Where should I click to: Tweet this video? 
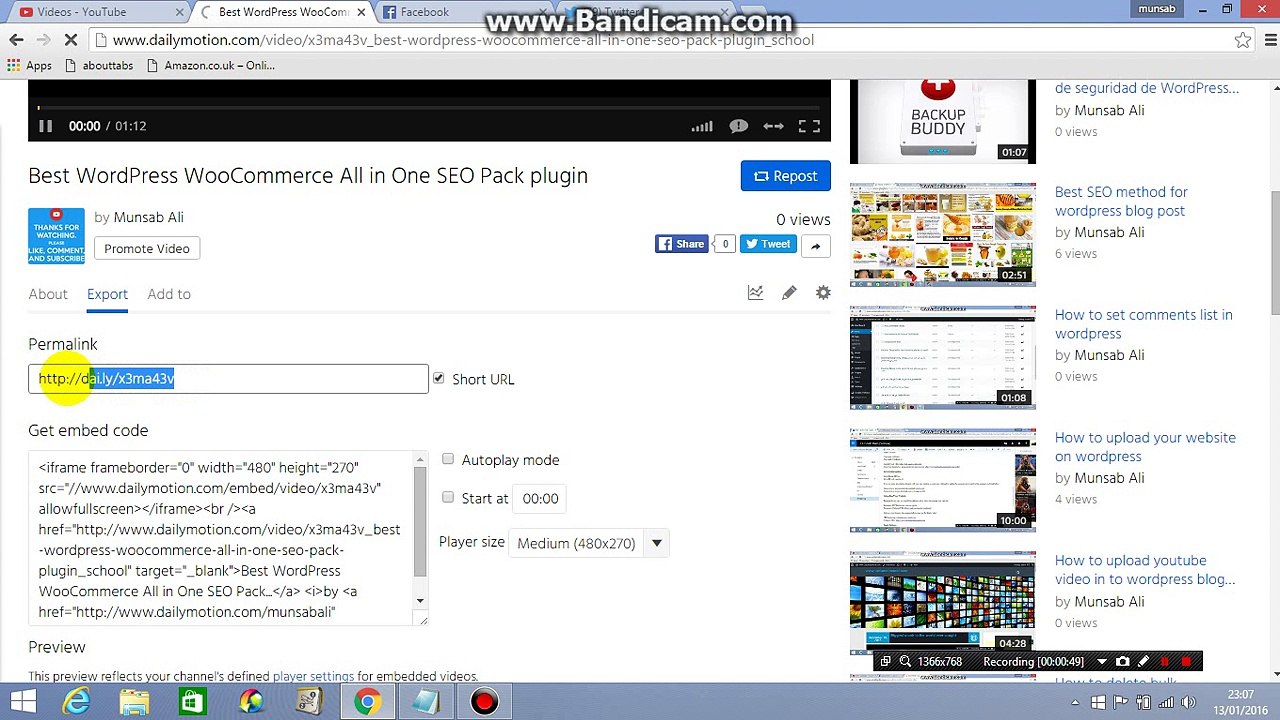click(x=768, y=244)
